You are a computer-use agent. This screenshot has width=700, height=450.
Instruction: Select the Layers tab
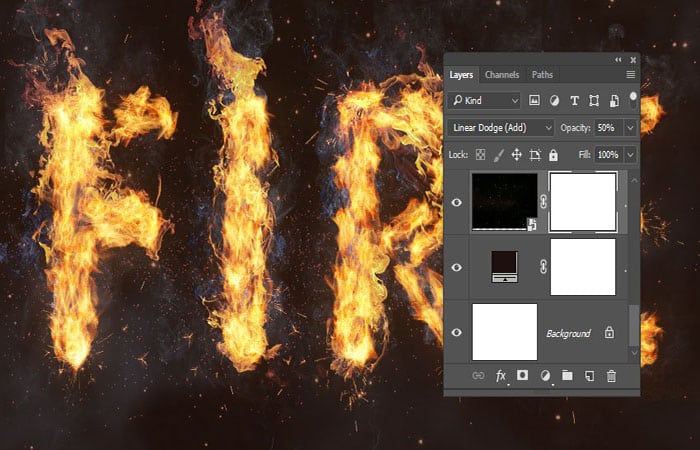click(x=461, y=75)
